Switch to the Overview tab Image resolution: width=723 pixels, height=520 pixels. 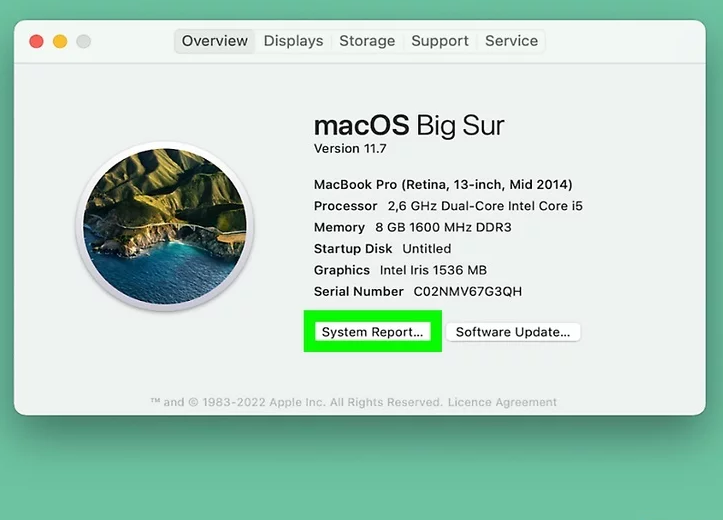[x=214, y=41]
